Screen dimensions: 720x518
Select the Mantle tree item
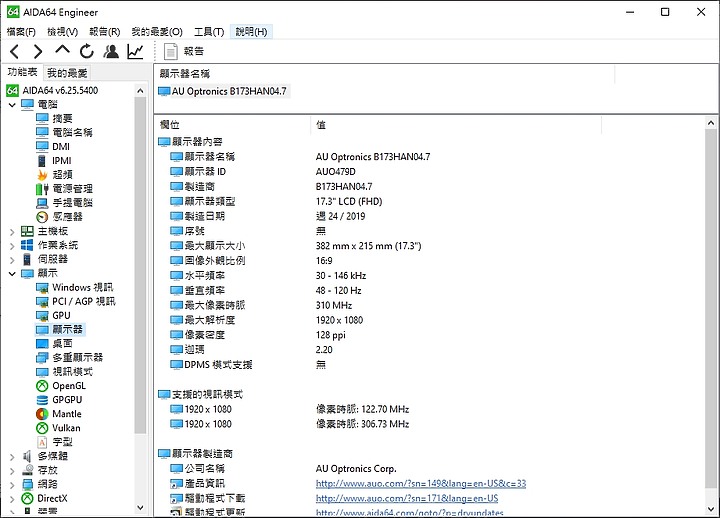point(59,414)
